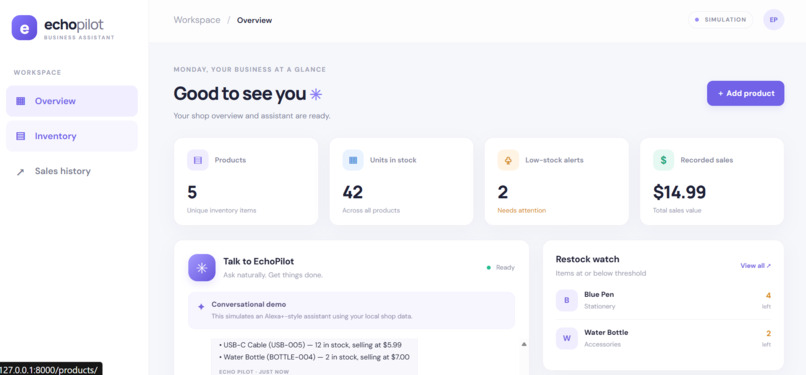Click the echopilot logo icon

tap(24, 28)
